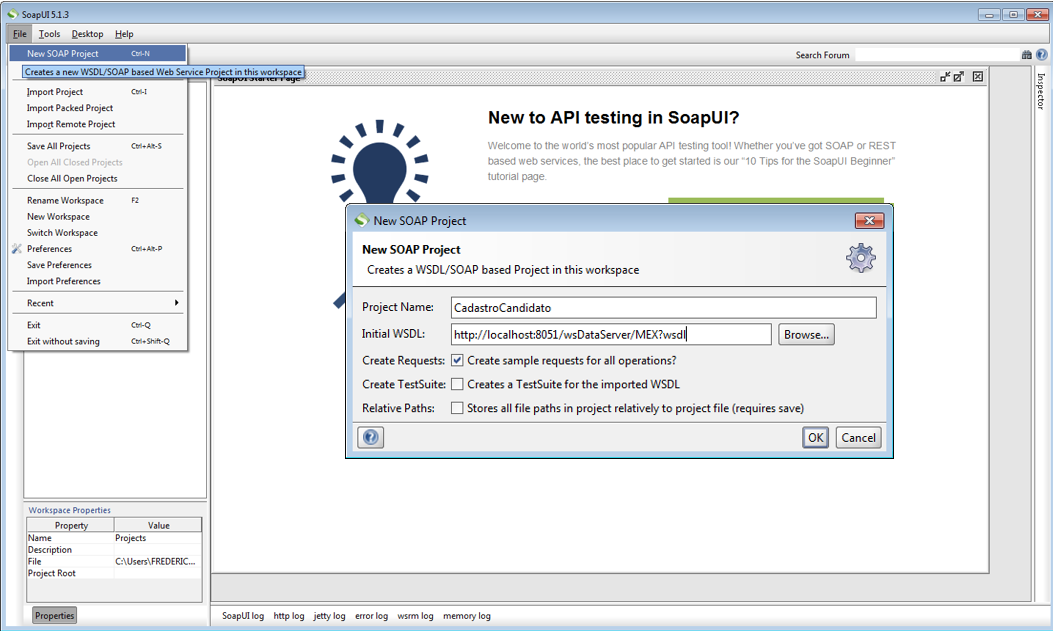Choose Import Project from File menu

pyautogui.click(x=98, y=91)
